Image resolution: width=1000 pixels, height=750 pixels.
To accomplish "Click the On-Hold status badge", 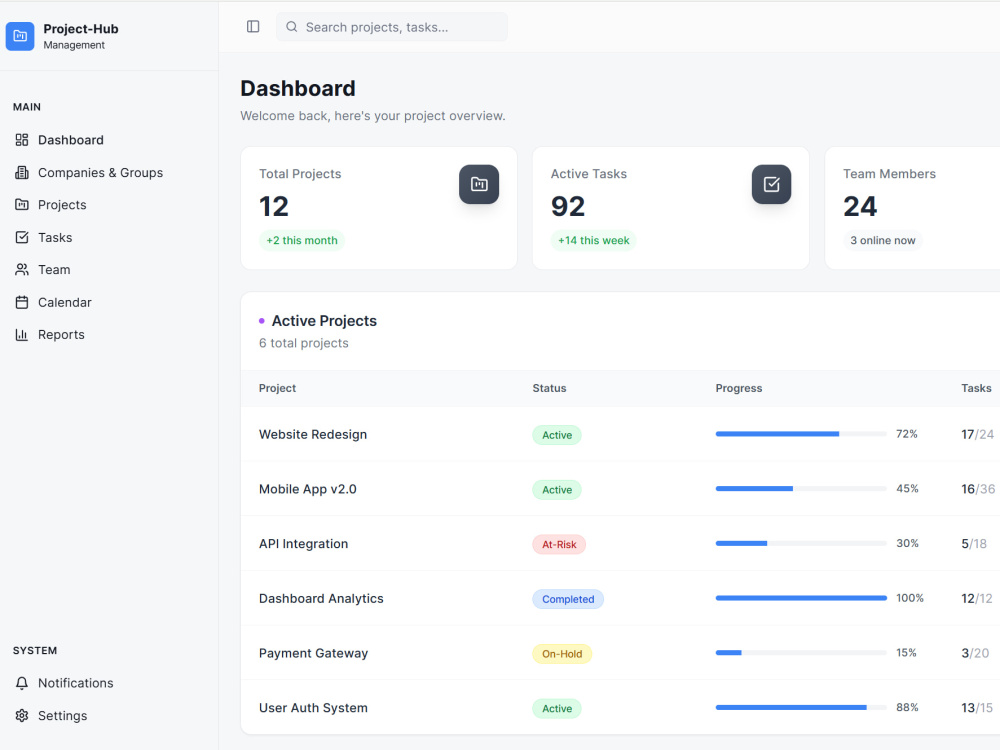I will point(562,654).
